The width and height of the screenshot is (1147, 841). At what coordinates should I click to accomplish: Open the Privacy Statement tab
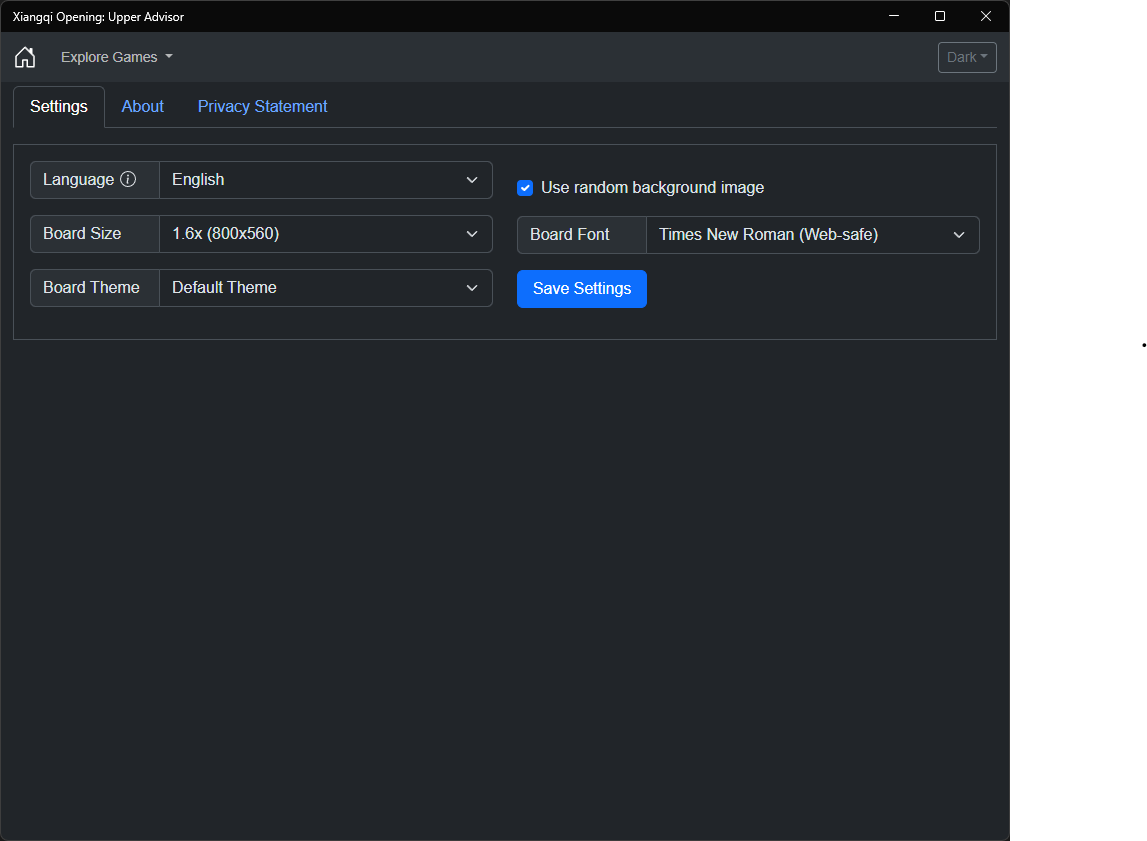click(262, 106)
